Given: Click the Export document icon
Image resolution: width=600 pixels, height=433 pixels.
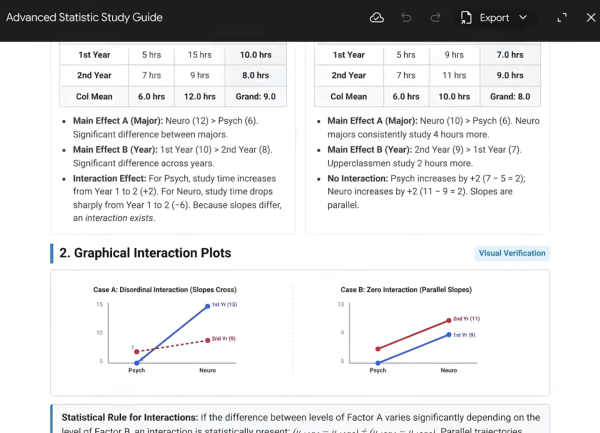Looking at the screenshot, I should click(466, 18).
